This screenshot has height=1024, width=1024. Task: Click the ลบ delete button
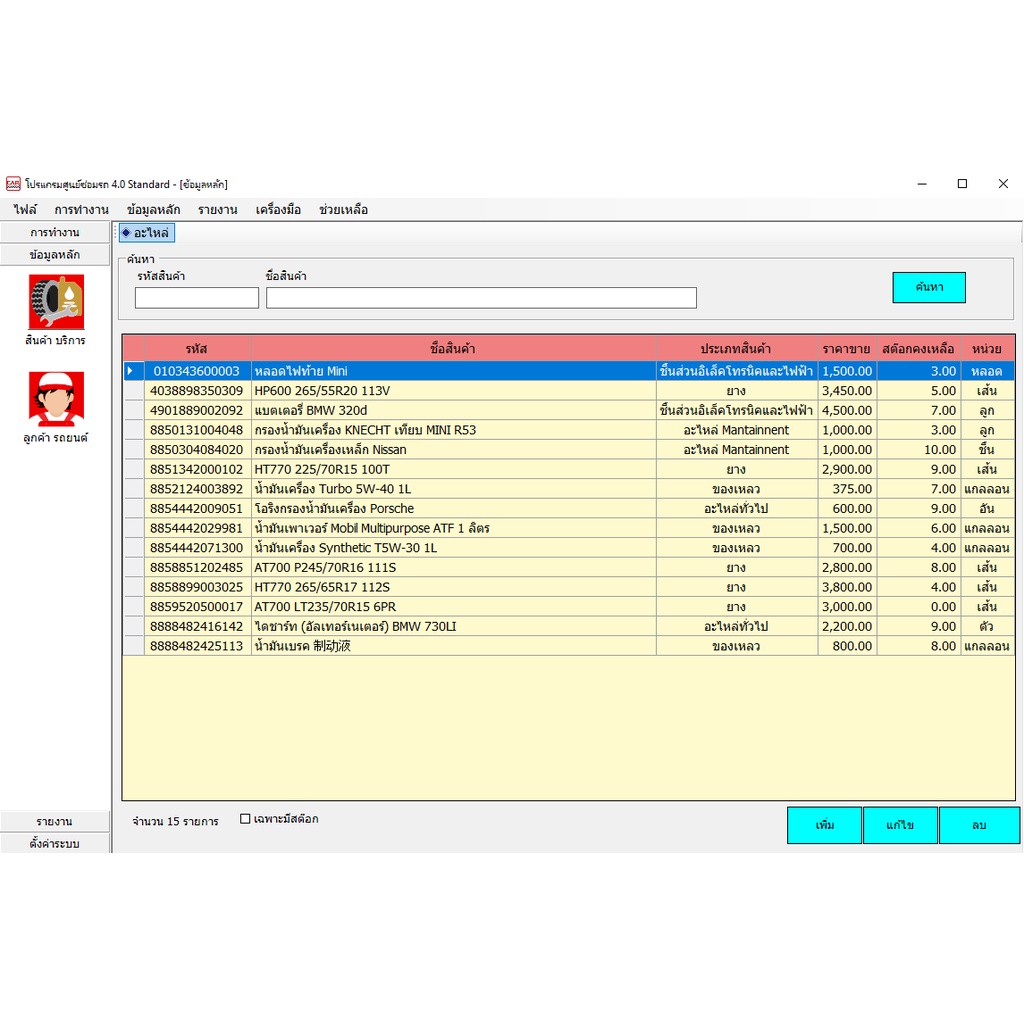coord(979,825)
